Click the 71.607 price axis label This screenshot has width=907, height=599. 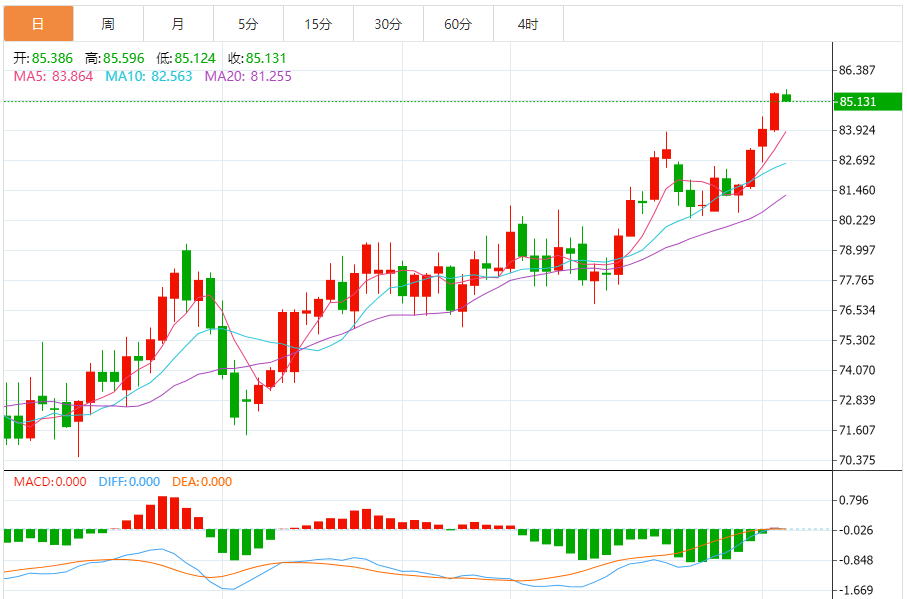[857, 430]
